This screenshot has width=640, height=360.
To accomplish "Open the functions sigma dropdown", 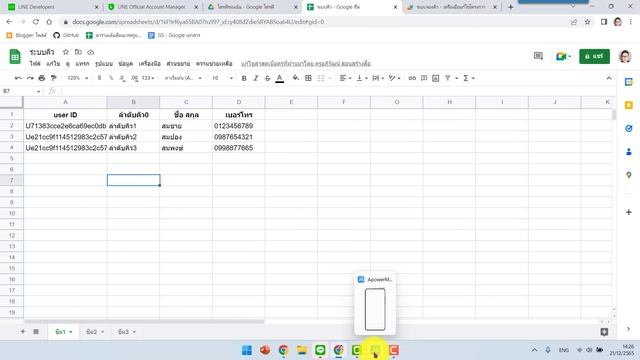I will click(x=469, y=78).
